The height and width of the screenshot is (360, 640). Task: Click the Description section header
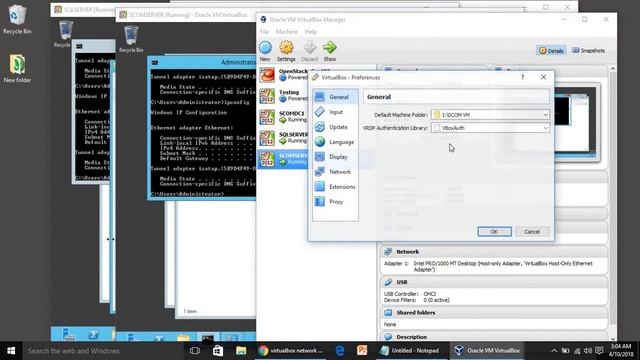pyautogui.click(x=494, y=337)
